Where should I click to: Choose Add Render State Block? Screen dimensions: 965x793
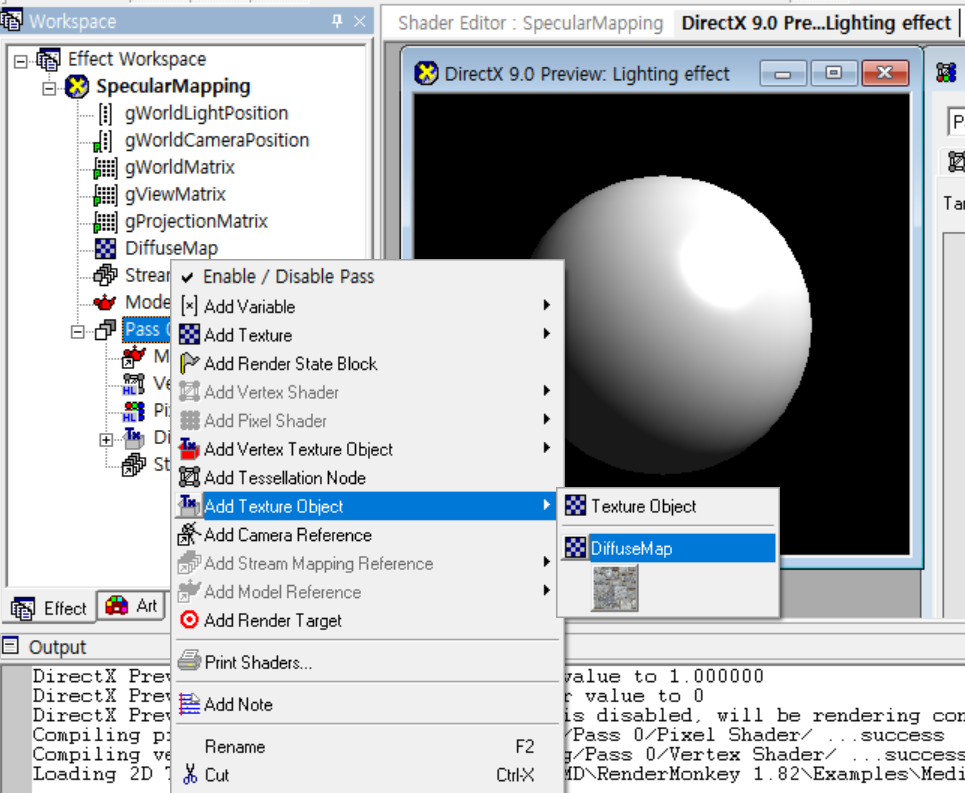click(x=367, y=364)
